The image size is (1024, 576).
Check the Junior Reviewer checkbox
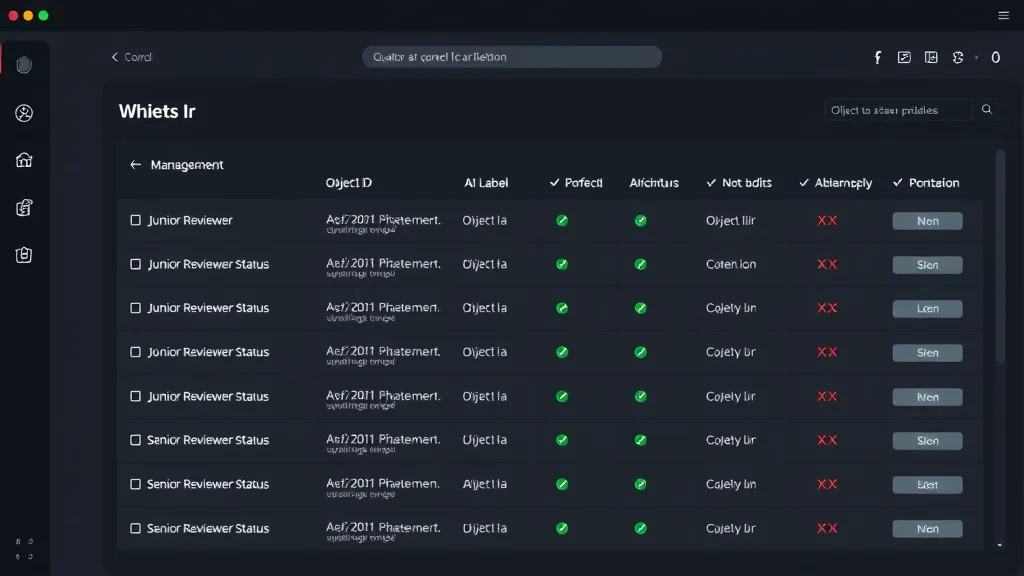(x=136, y=220)
